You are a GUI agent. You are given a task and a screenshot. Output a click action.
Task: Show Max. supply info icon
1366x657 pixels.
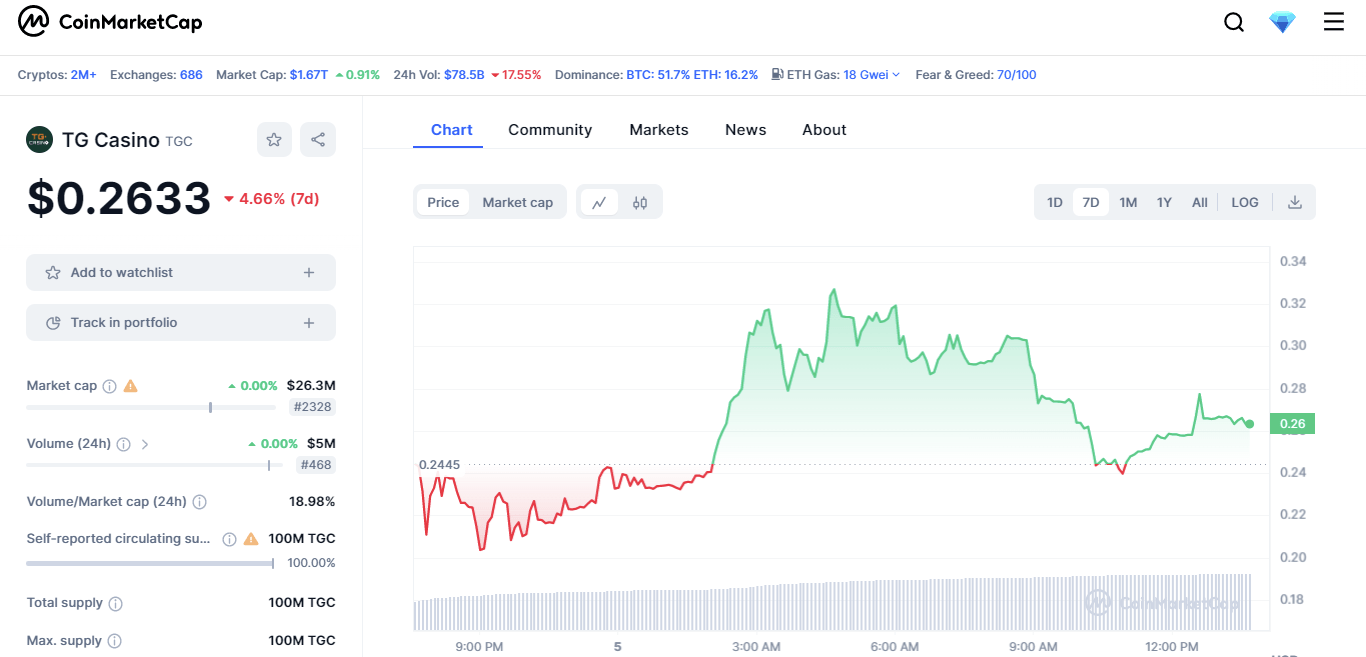pos(114,641)
